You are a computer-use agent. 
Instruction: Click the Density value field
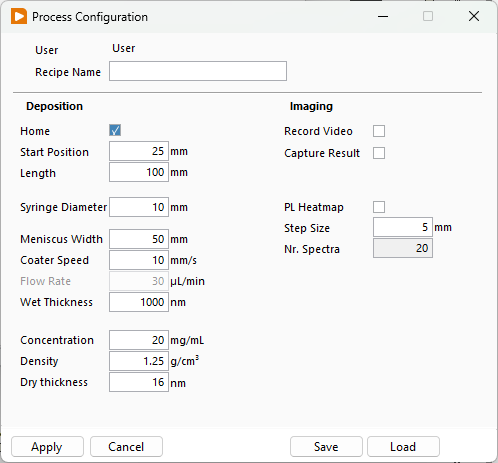tap(139, 361)
